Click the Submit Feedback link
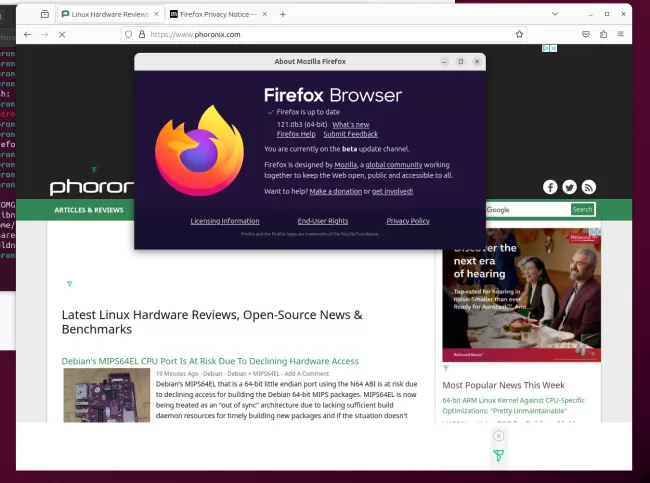The width and height of the screenshot is (650, 483). [x=351, y=134]
